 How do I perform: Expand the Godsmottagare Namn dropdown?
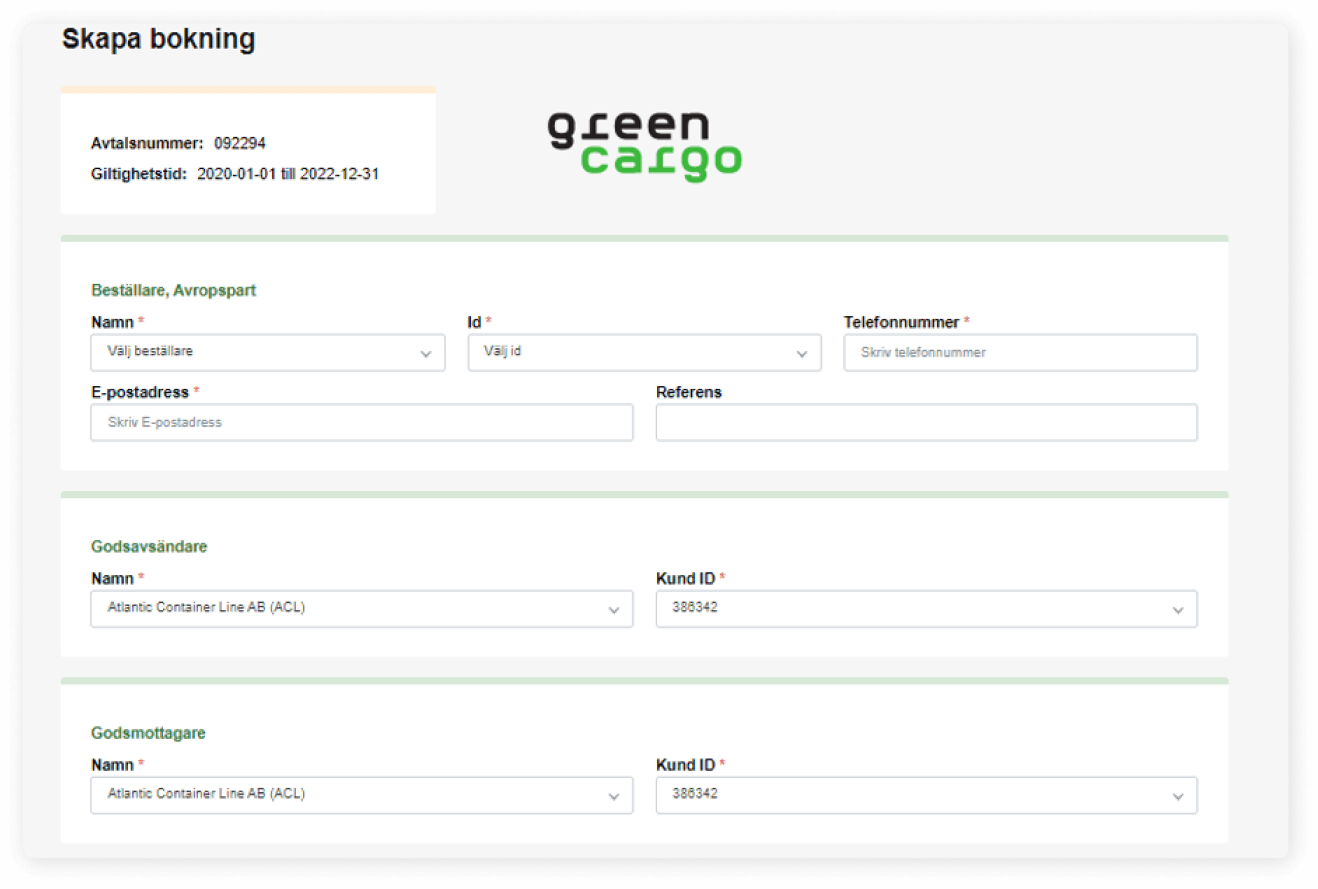(x=361, y=795)
